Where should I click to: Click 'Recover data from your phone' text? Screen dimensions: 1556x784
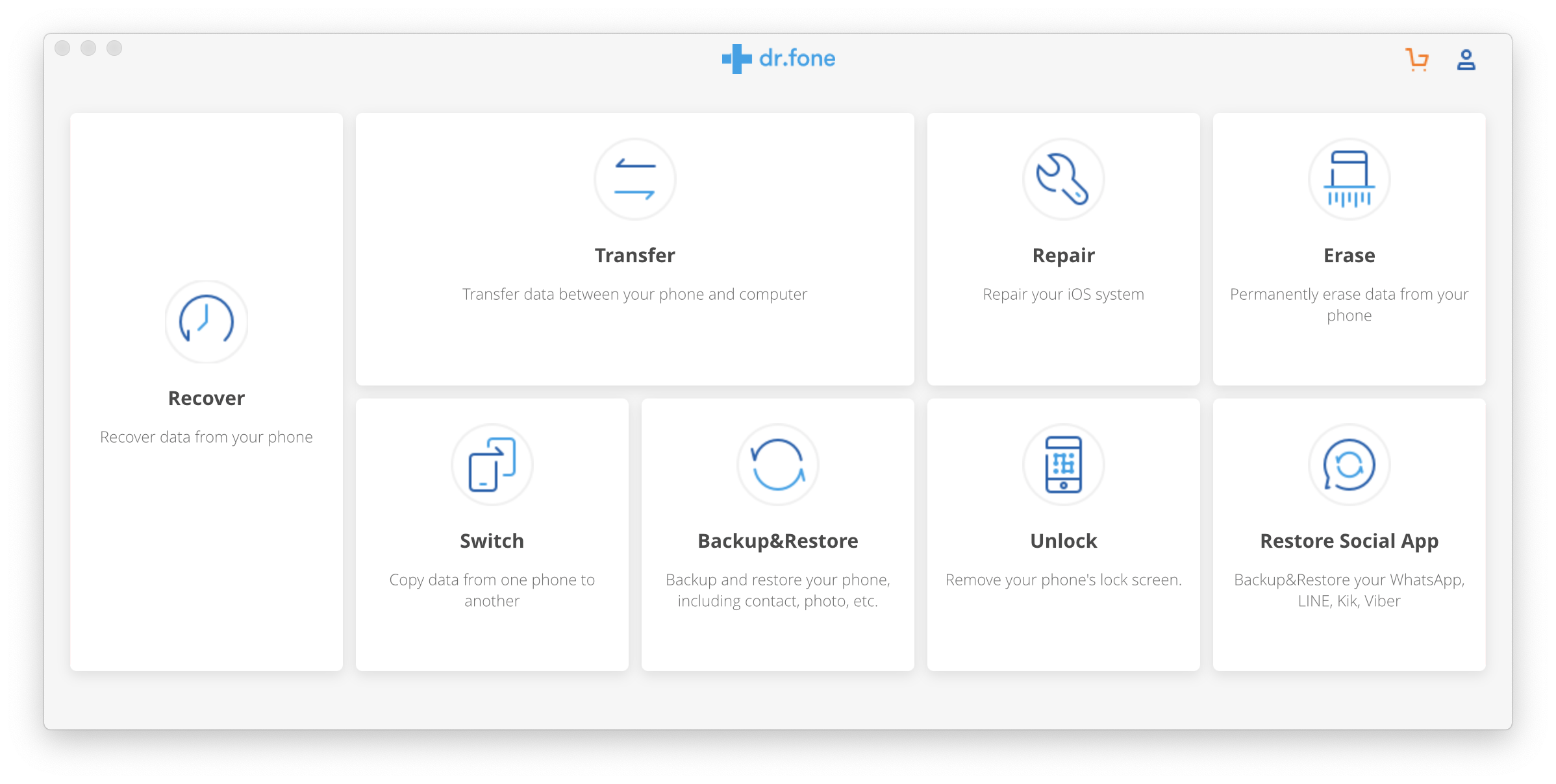pyautogui.click(x=207, y=437)
